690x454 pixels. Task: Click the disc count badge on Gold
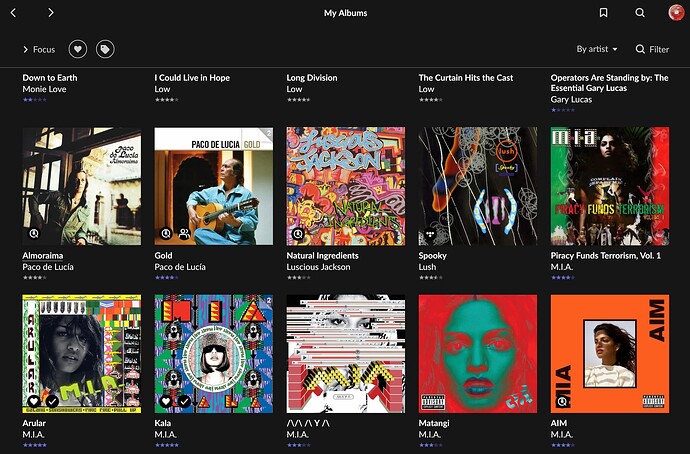(x=268, y=132)
